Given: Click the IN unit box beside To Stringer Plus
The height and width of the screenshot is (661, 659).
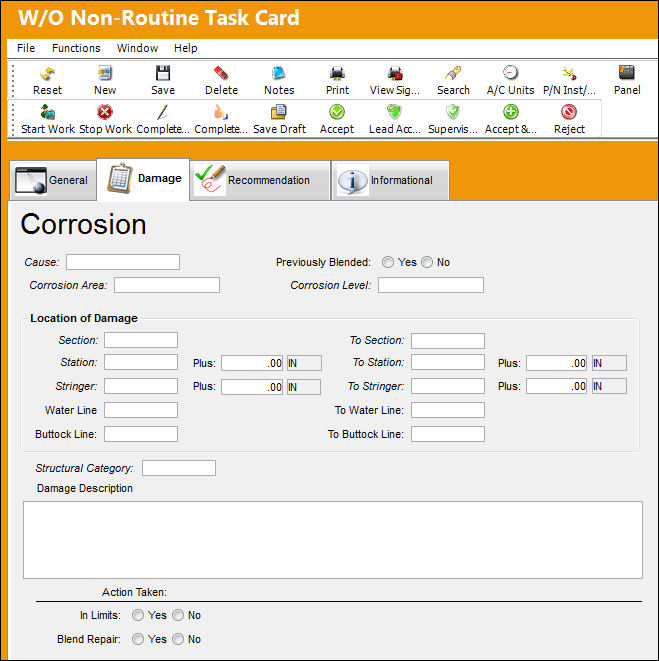Looking at the screenshot, I should coord(609,386).
